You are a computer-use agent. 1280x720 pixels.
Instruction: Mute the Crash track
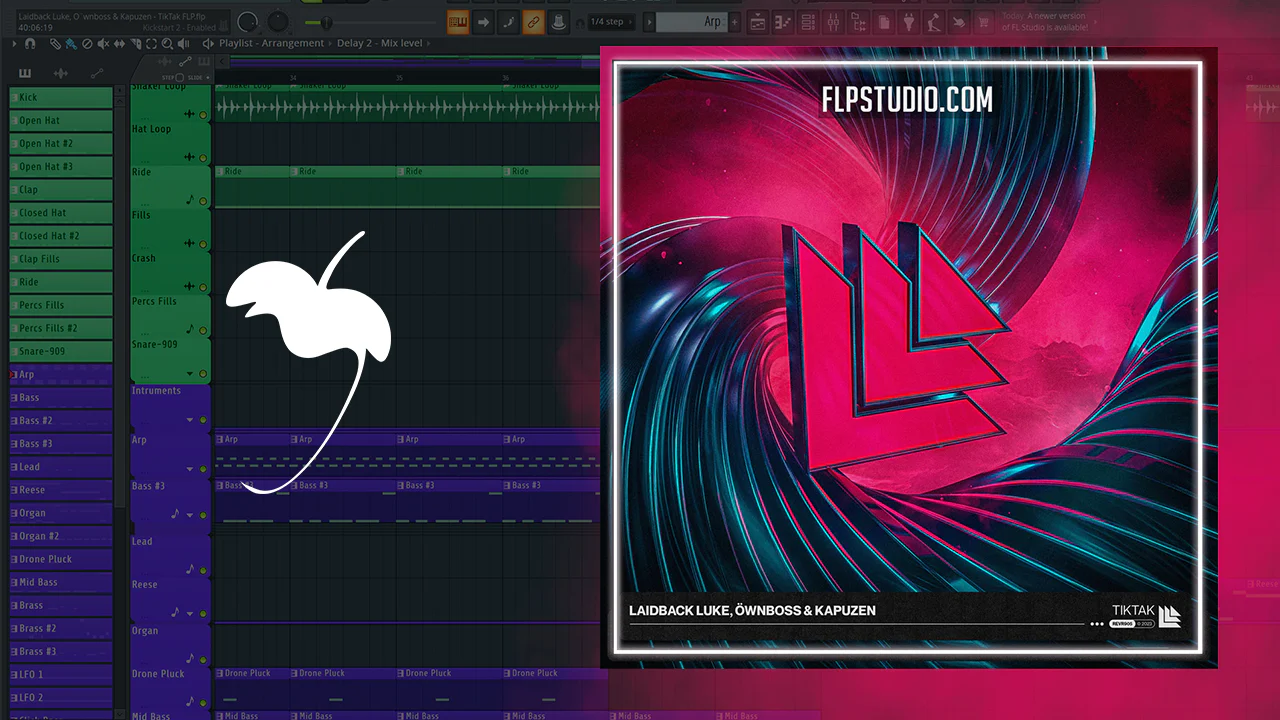click(x=203, y=286)
